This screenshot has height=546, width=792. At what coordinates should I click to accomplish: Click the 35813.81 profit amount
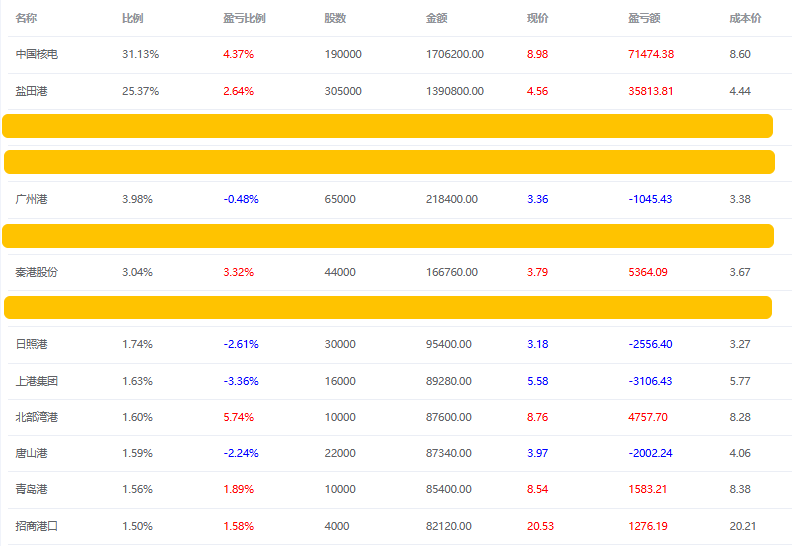(651, 91)
